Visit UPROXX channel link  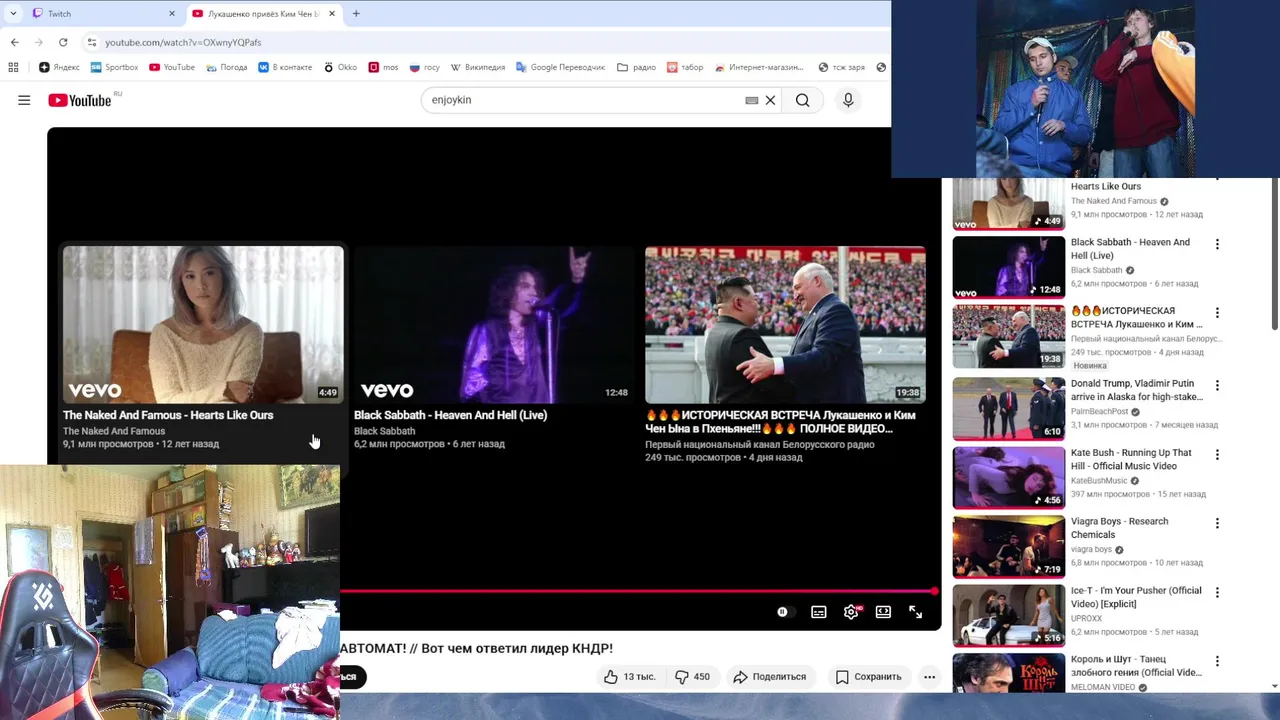point(1086,618)
